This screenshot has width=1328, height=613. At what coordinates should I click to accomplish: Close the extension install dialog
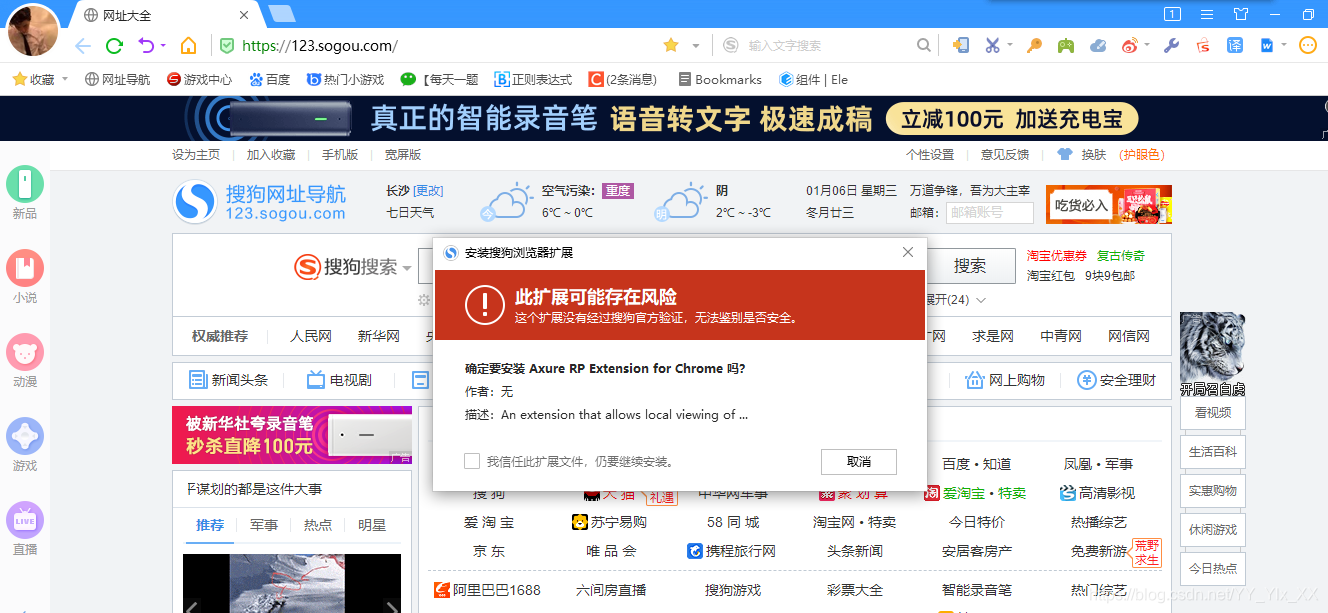(x=908, y=252)
